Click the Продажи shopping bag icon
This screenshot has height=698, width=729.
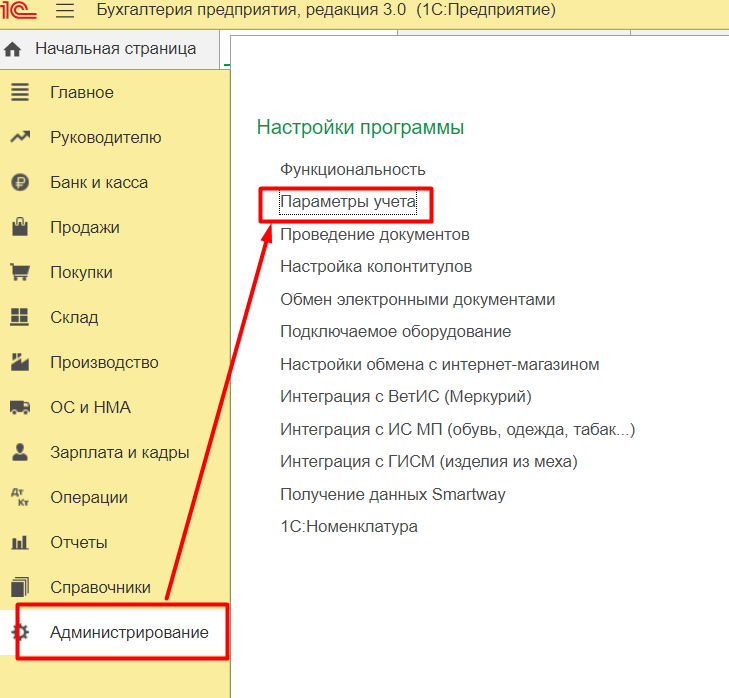tap(19, 227)
